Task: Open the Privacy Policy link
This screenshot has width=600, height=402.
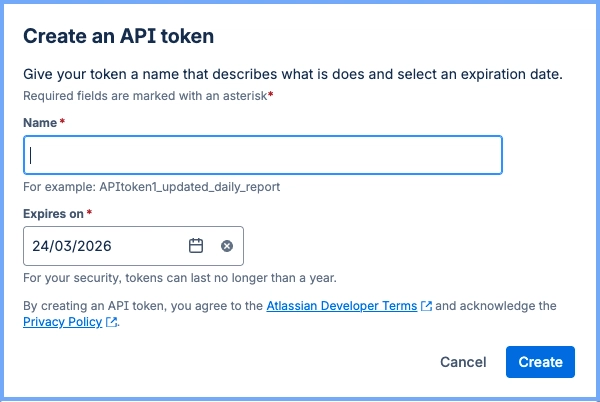Action: (x=62, y=322)
